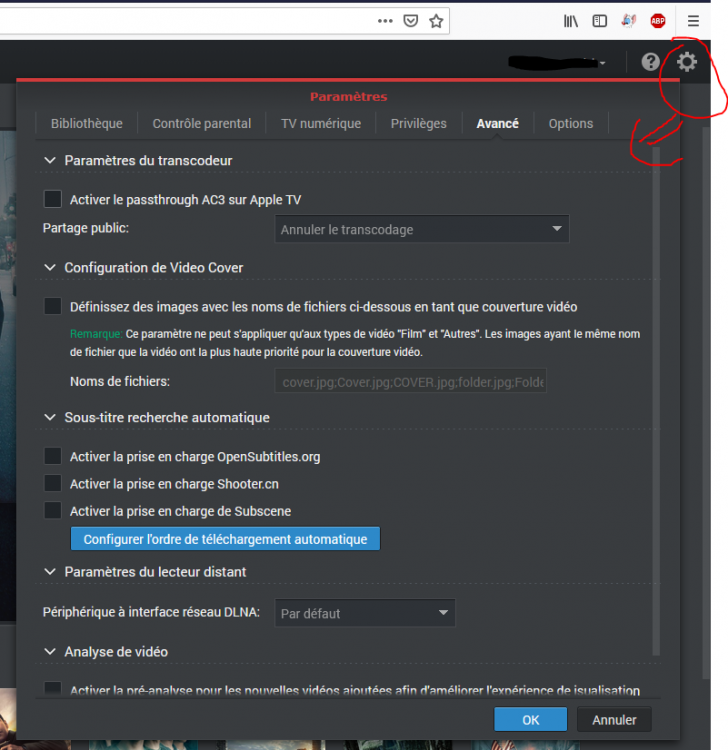
Task: Switch to the TV numérique tab
Action: click(321, 123)
